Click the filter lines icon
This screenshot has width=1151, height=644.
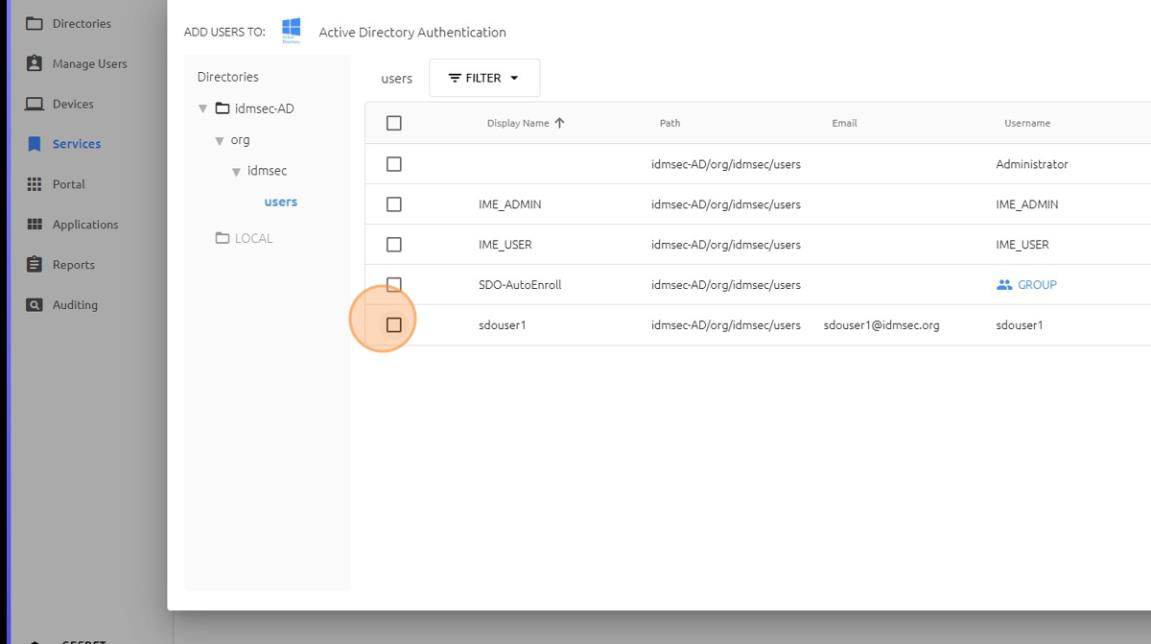[454, 78]
